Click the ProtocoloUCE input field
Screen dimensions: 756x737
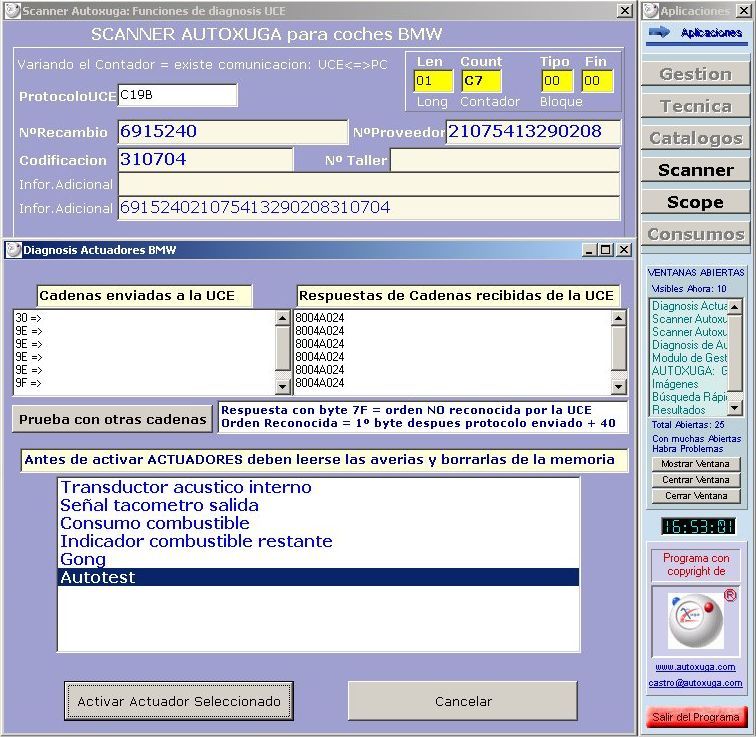(177, 95)
